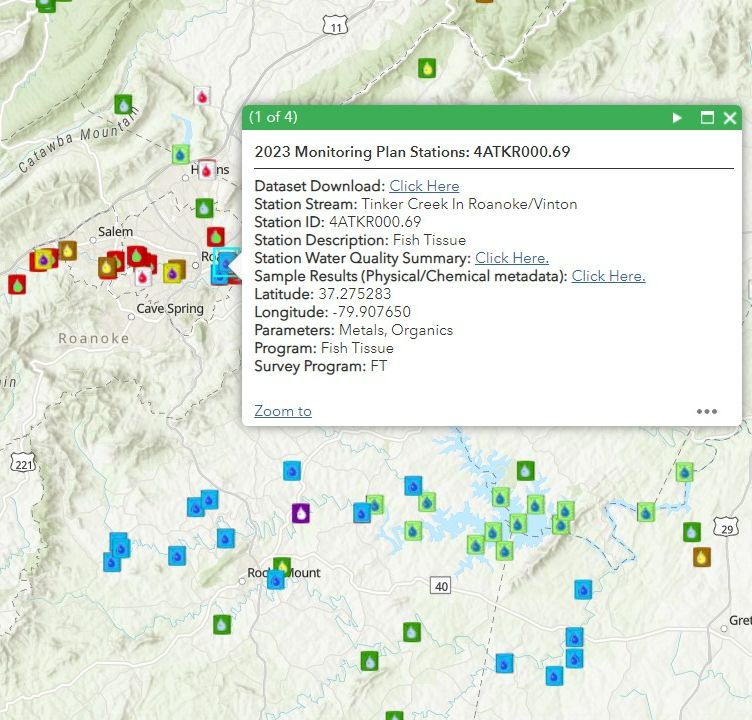Viewport: 752px width, 720px height.
Task: Open the popup's three-dot actions menu
Action: (707, 411)
